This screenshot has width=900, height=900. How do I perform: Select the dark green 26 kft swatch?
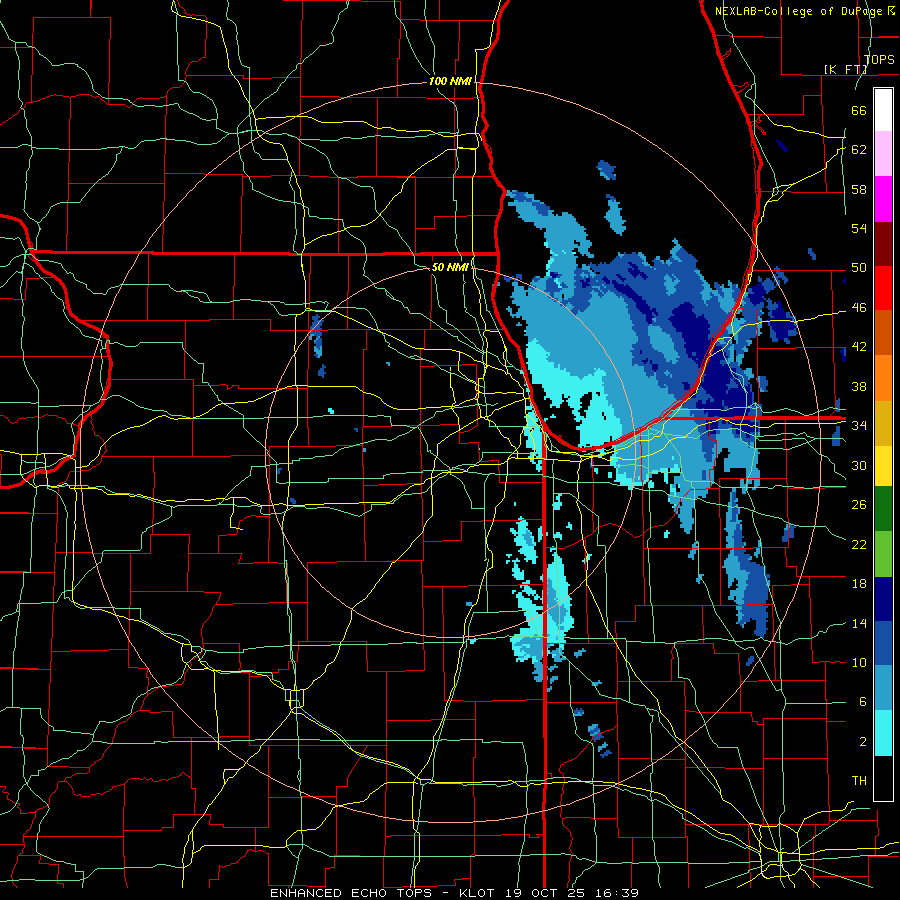pos(883,509)
